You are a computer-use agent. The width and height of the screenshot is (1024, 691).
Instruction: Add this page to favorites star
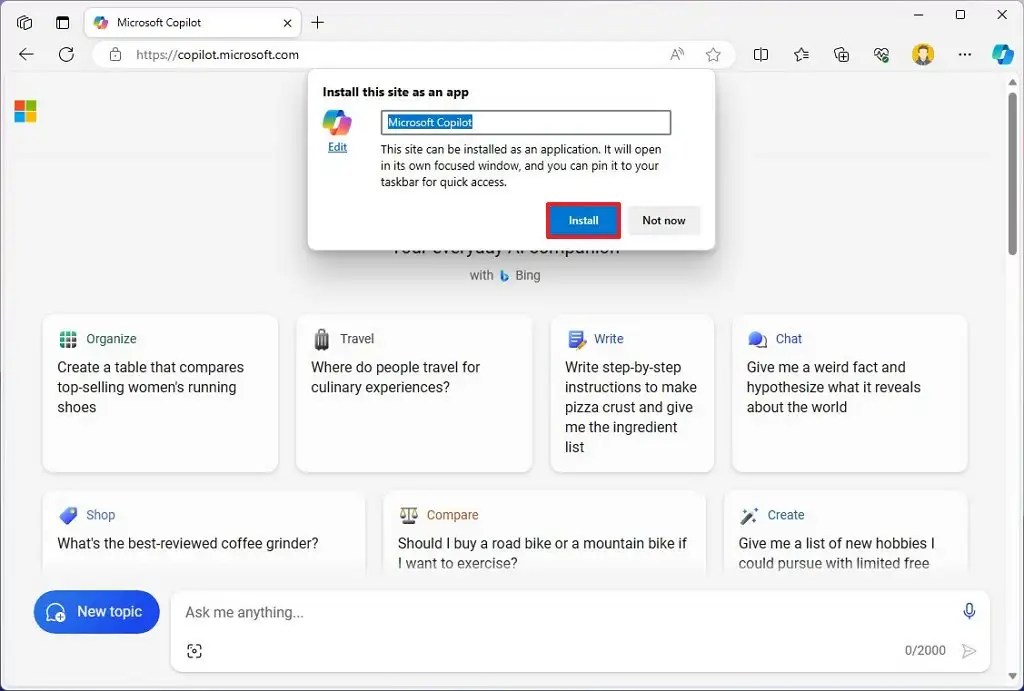[x=713, y=54]
